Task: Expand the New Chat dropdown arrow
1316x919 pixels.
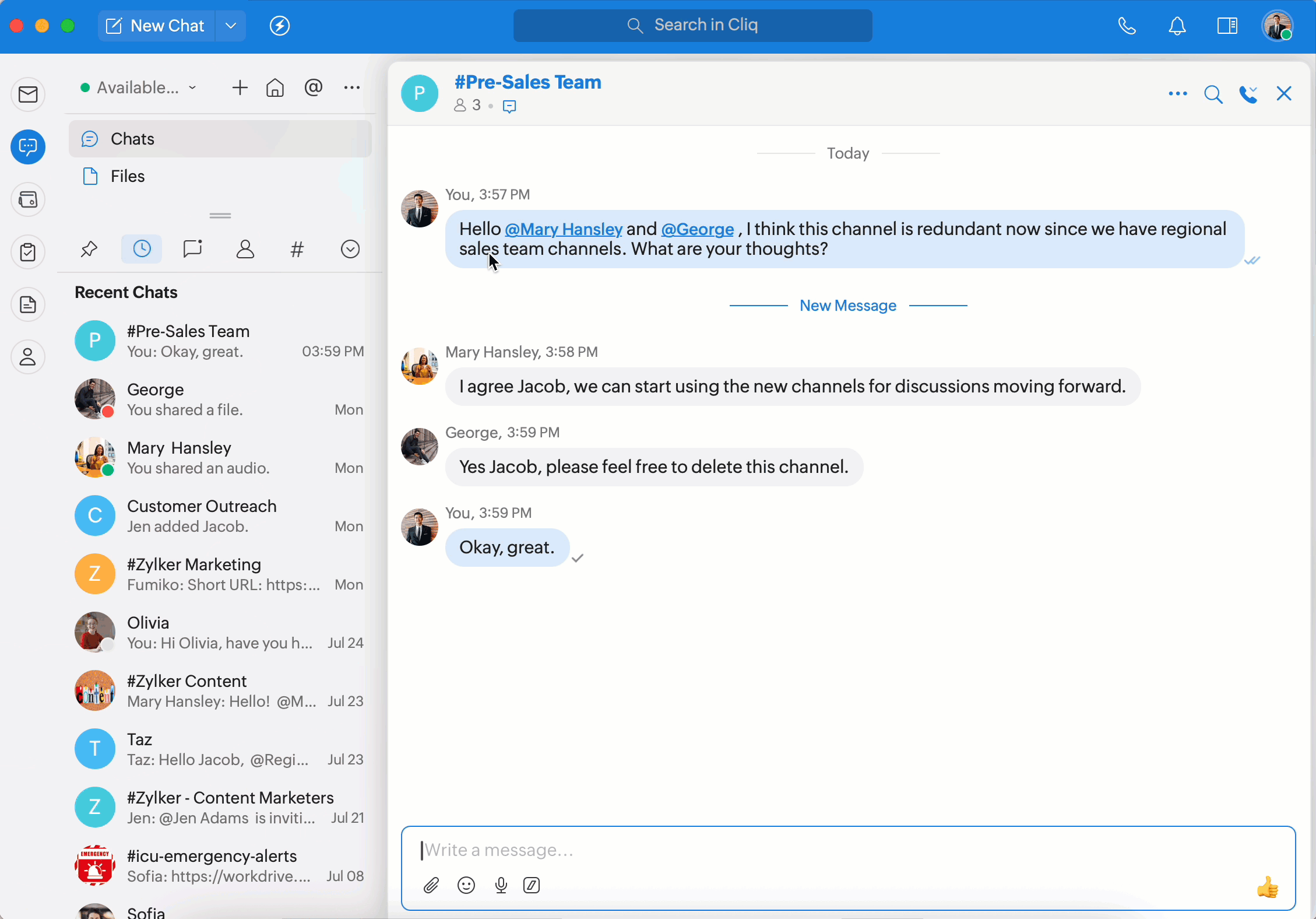Action: [231, 26]
